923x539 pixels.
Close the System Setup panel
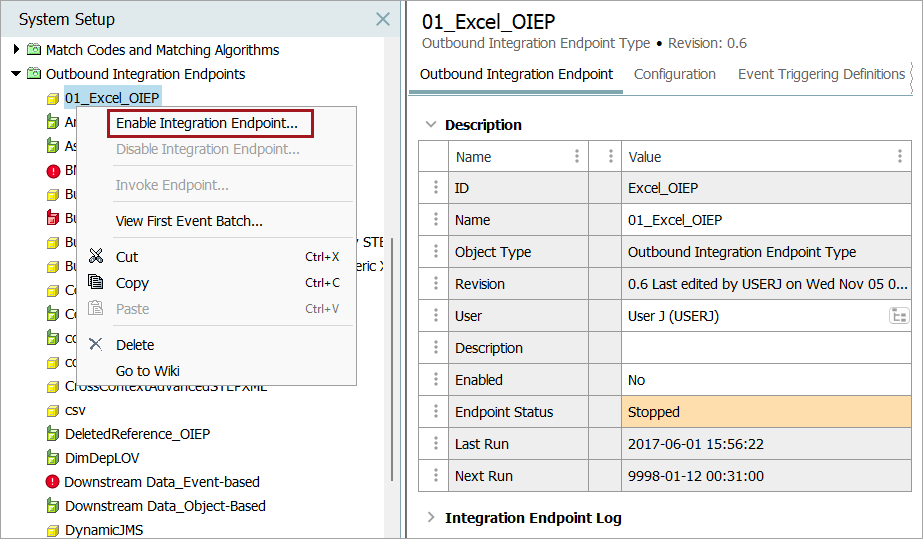coord(383,19)
